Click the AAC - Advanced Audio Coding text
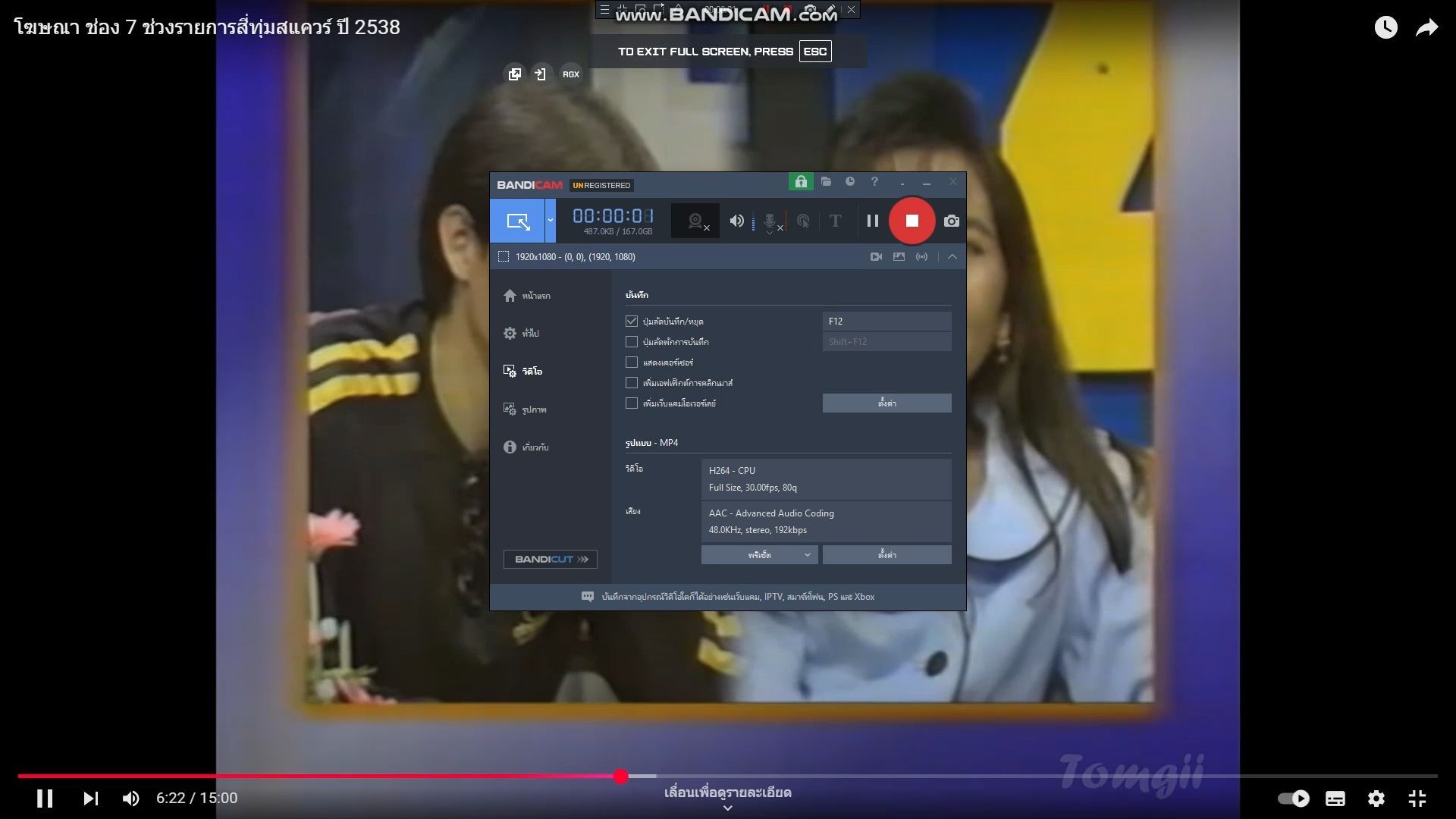 [771, 513]
